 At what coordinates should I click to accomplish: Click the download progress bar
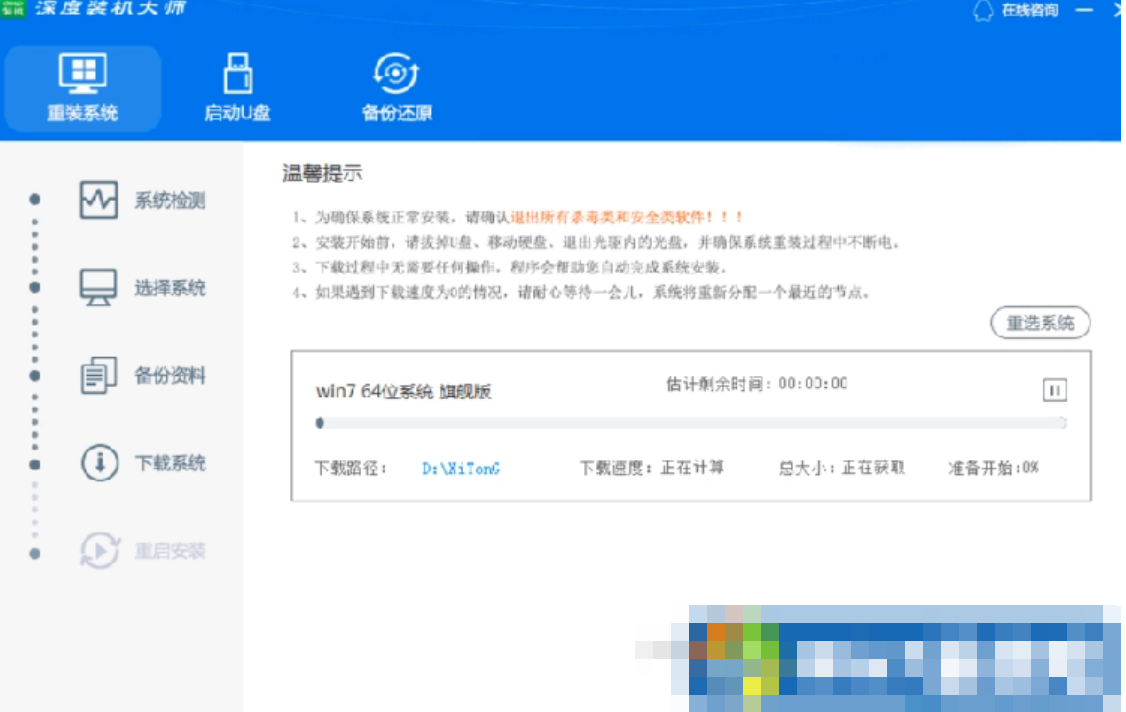click(691, 423)
